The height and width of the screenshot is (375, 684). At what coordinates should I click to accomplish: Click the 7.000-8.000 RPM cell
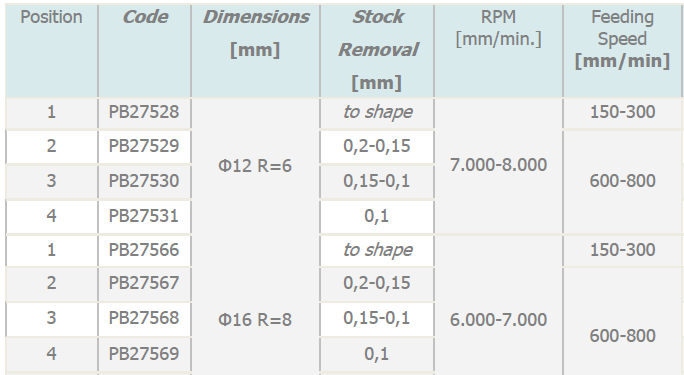tap(499, 166)
